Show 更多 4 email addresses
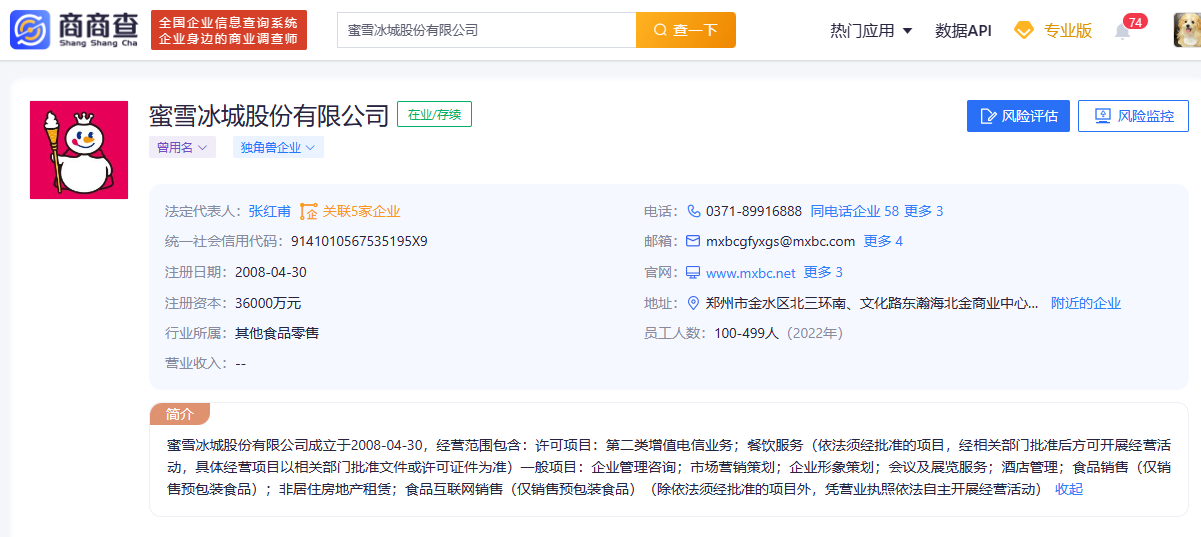This screenshot has width=1201, height=537. coord(883,241)
